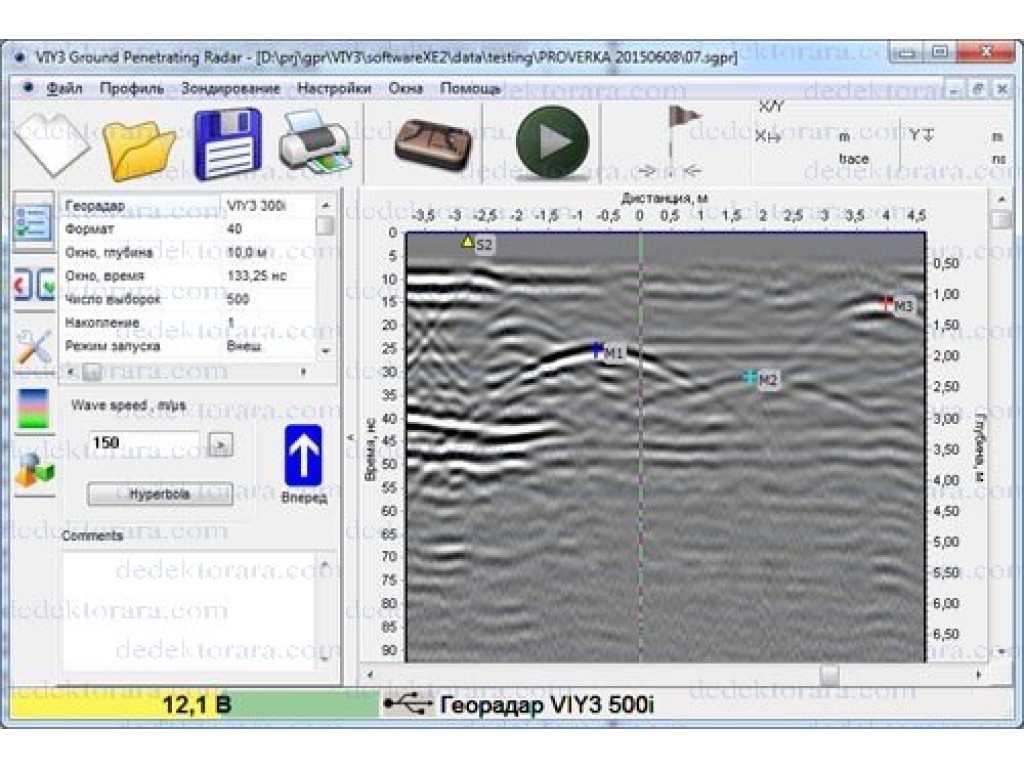Click the Comments box scroll-up arrow
This screenshot has width=1024, height=768.
point(325,562)
